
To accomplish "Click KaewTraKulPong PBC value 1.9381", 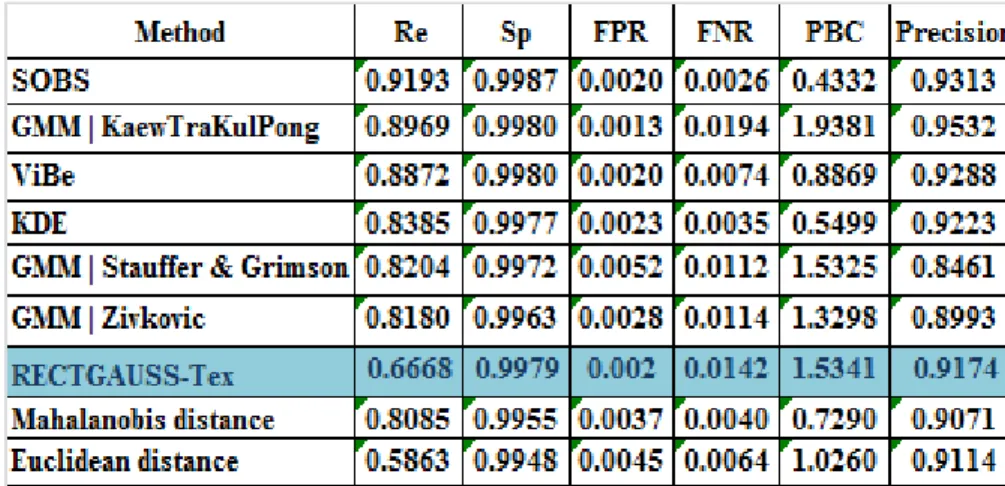I will [833, 128].
